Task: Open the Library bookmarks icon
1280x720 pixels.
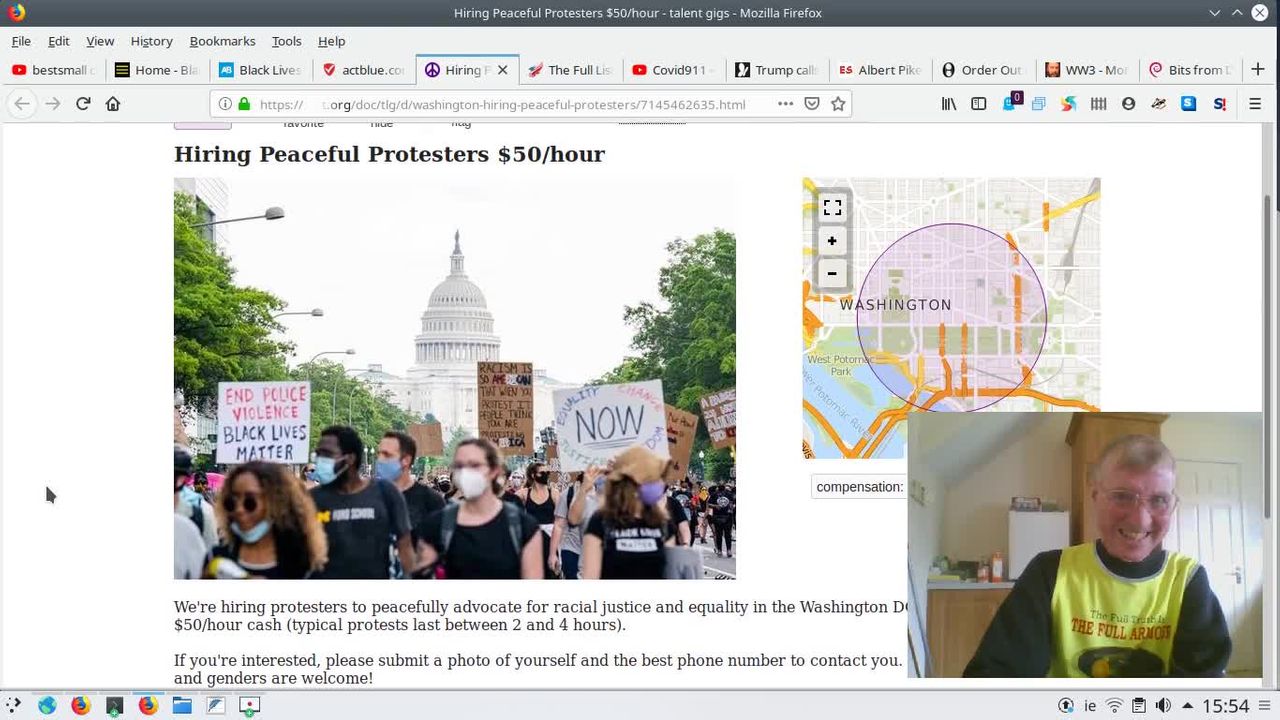Action: (x=949, y=104)
